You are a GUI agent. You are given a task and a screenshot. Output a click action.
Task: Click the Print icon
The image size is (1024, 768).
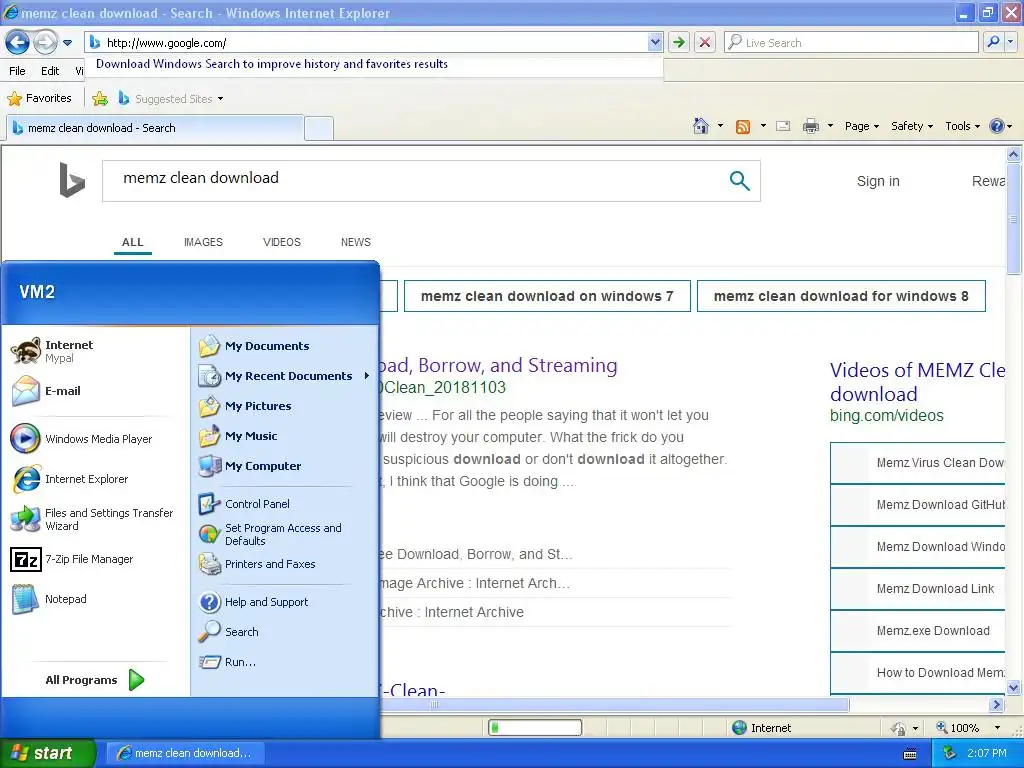810,126
